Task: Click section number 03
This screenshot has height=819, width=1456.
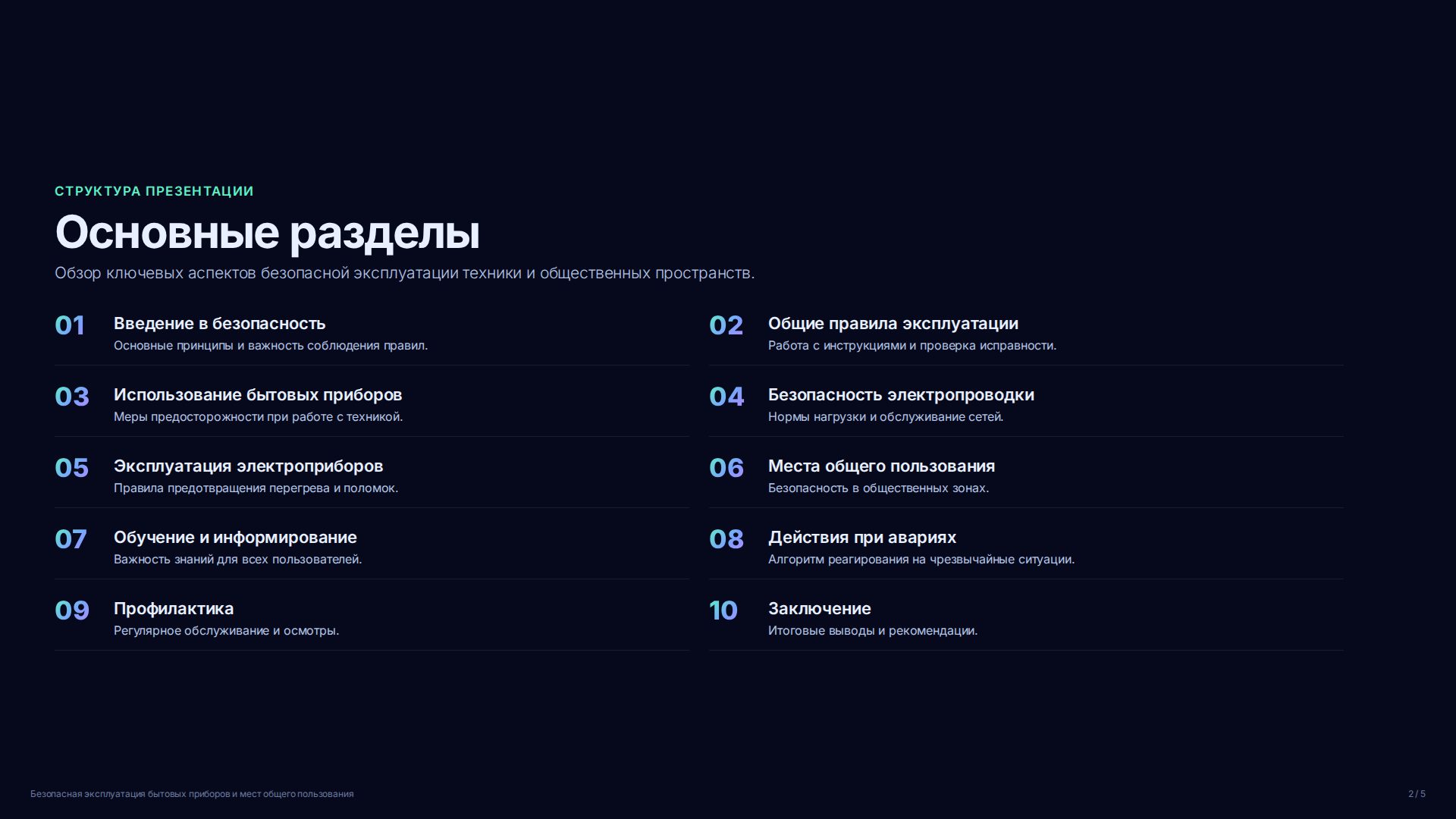Action: click(72, 397)
